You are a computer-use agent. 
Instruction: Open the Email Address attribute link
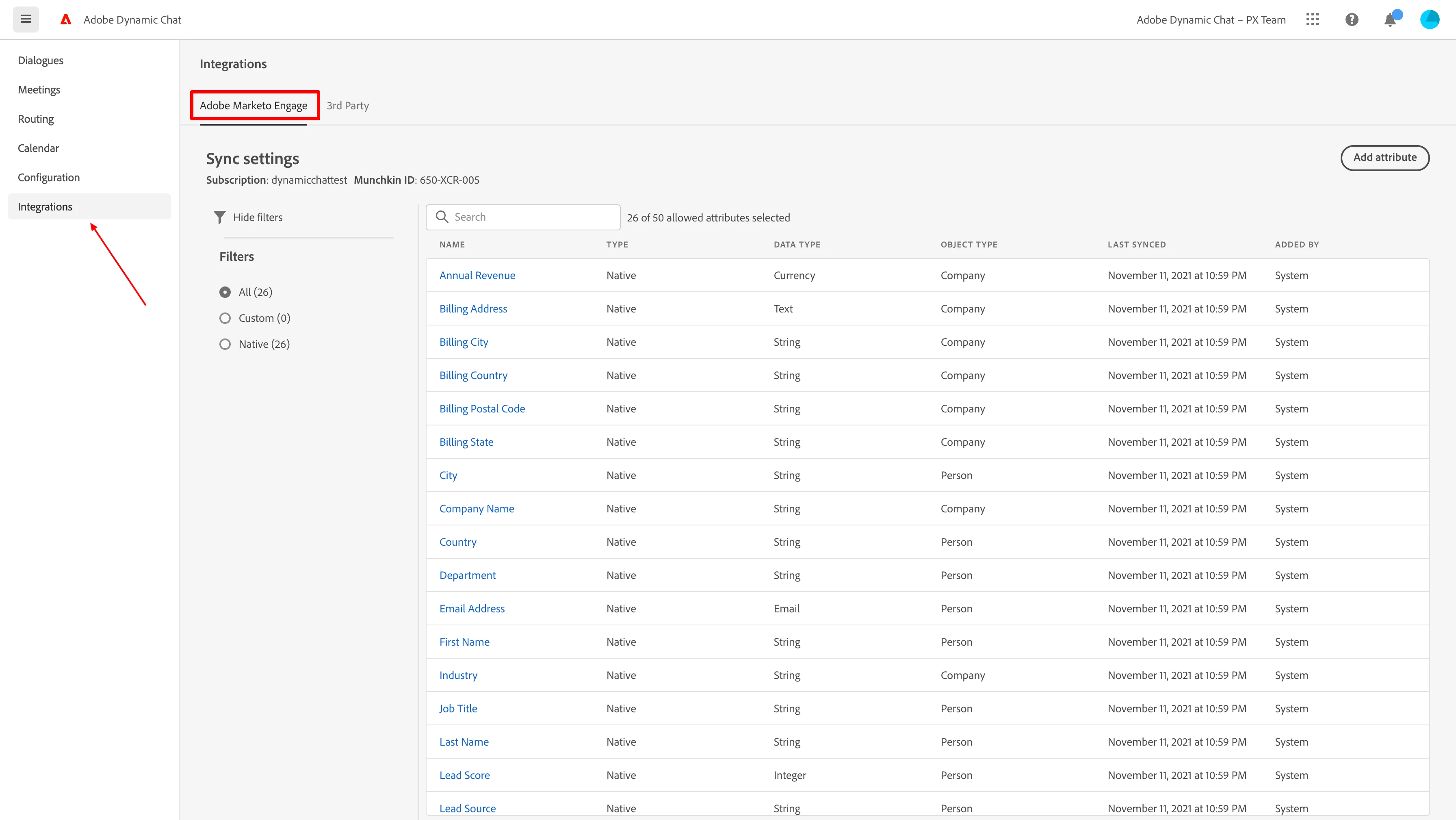(x=472, y=608)
